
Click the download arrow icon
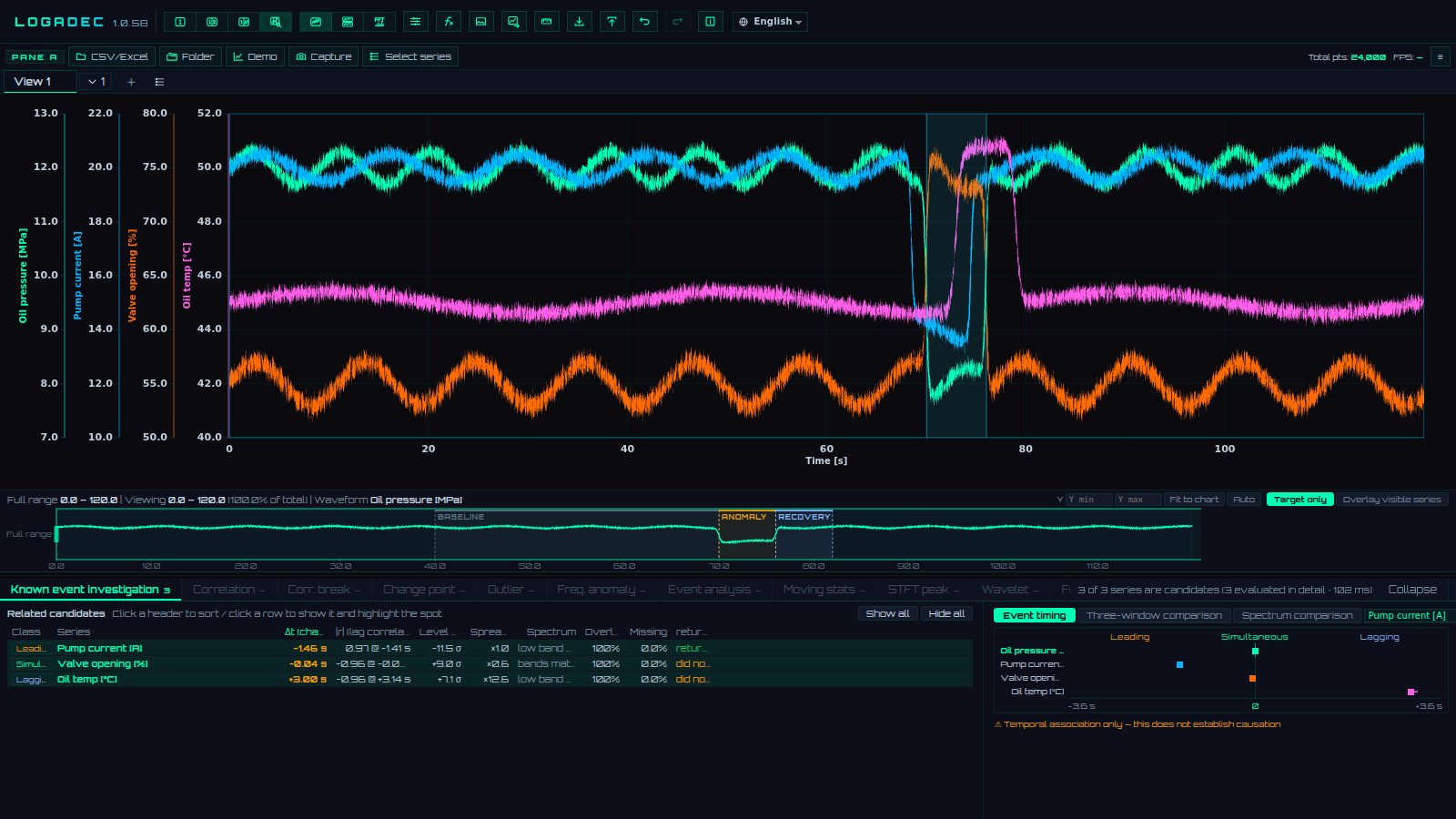(580, 22)
